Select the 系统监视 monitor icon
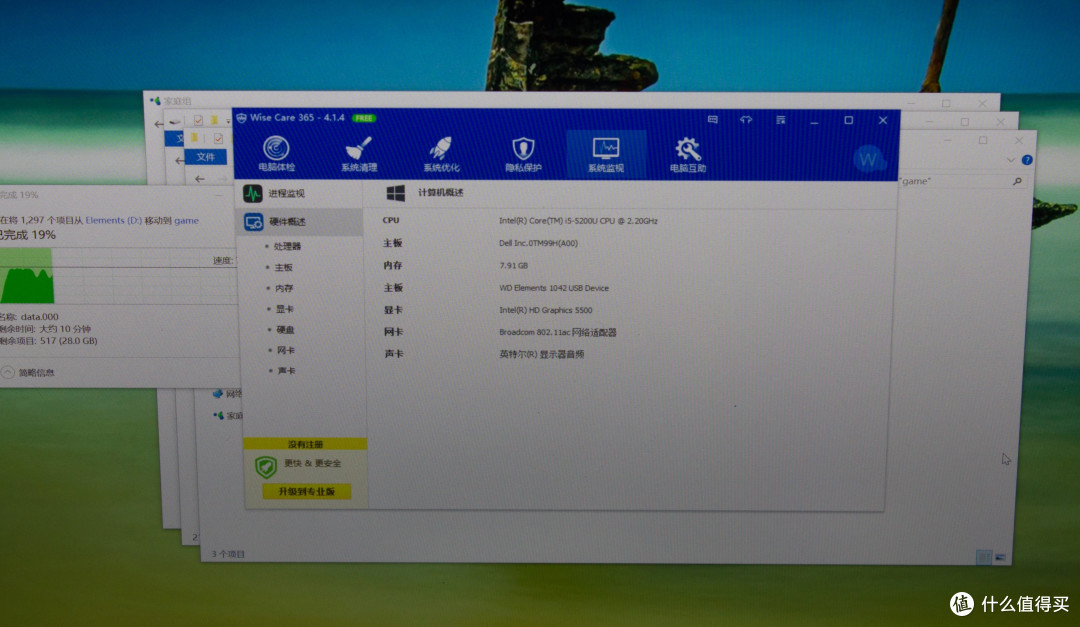Viewport: 1080px width, 627px height. 606,148
